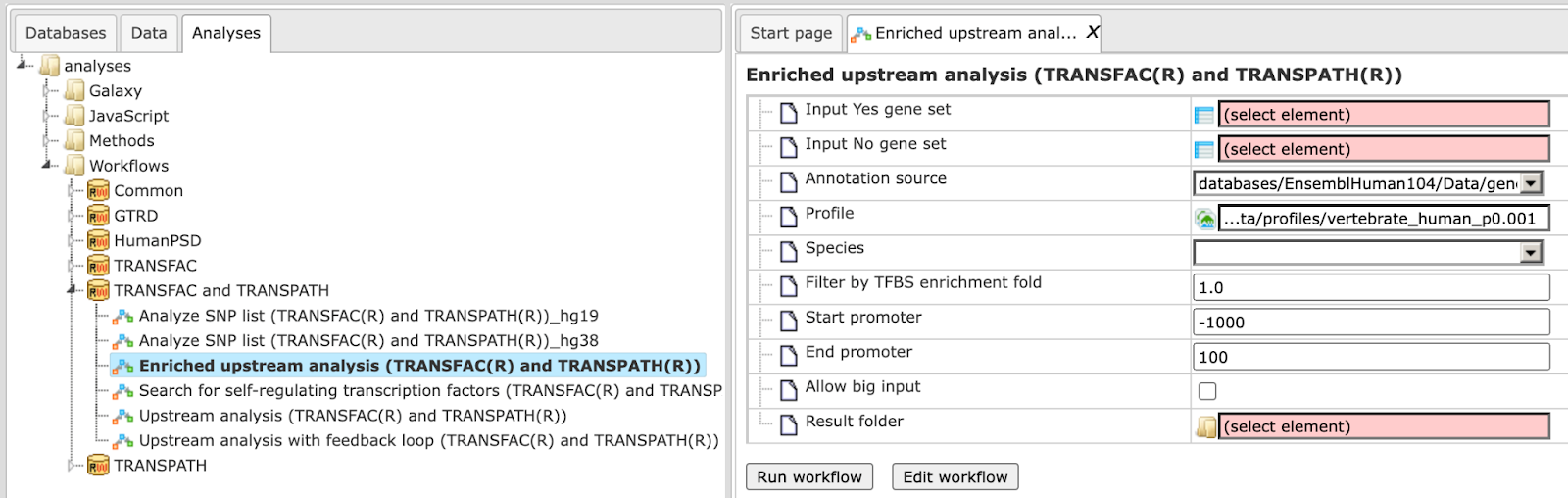Viewport: 1568px width, 498px height.
Task: Click the TRANSPATH database icon in tree
Action: click(x=98, y=466)
